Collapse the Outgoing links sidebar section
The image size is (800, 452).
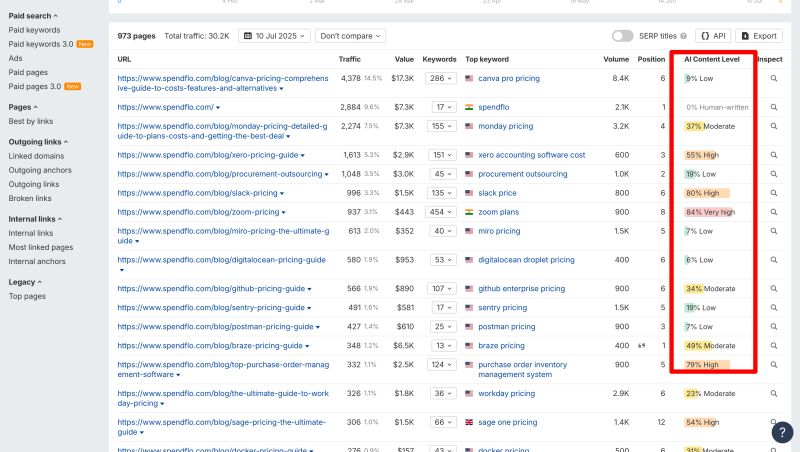(38, 142)
